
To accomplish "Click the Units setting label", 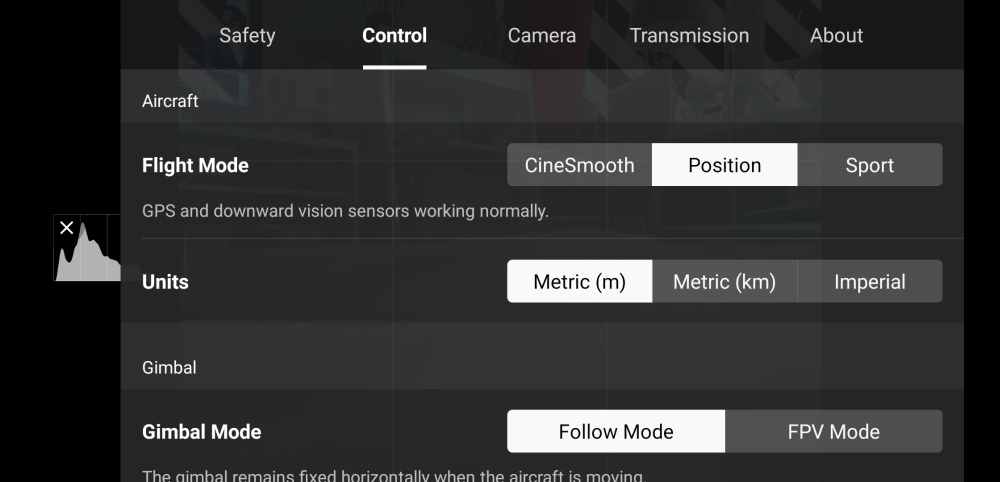I will click(165, 282).
